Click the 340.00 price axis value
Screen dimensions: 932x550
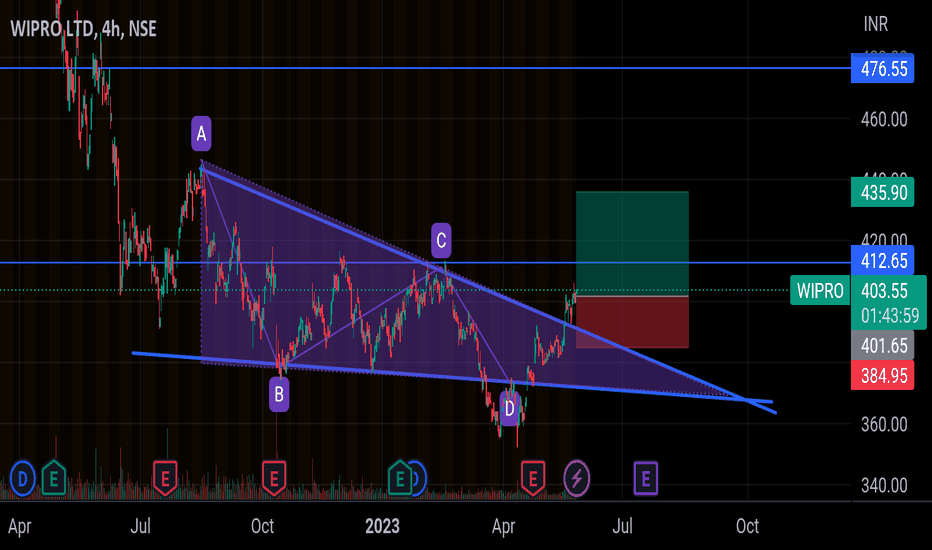884,486
